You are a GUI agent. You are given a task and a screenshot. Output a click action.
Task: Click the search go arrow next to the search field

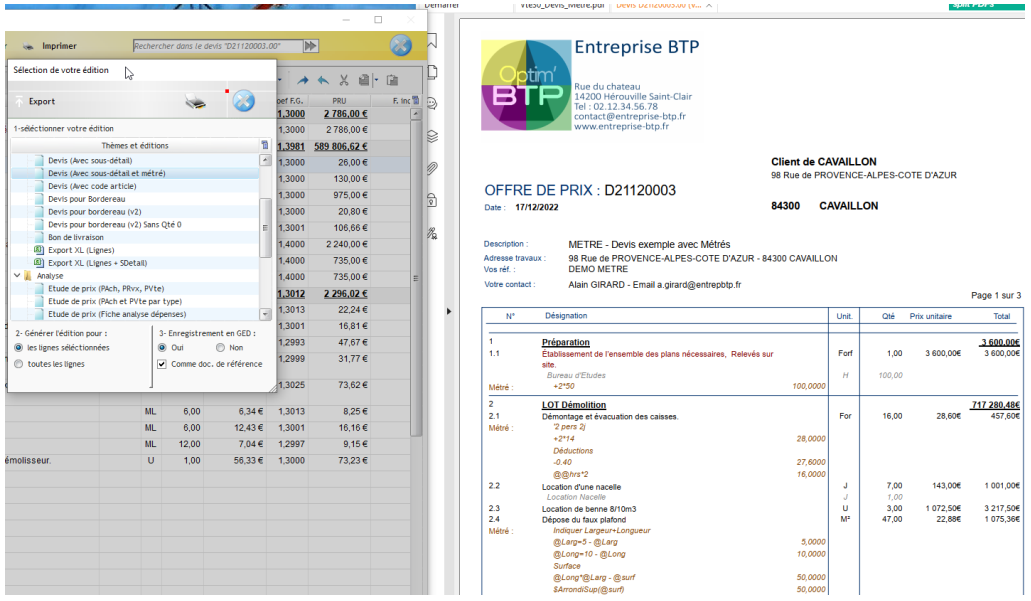(x=311, y=46)
